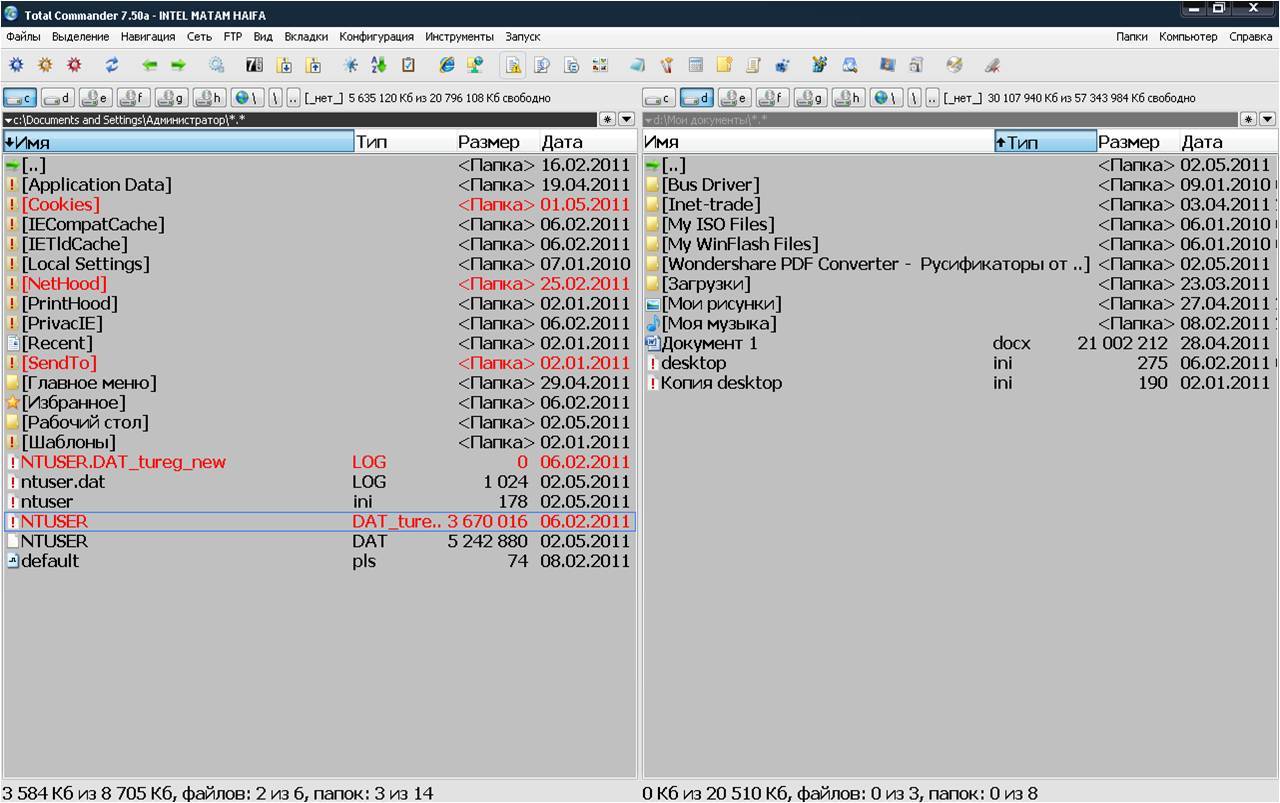The height and width of the screenshot is (803, 1280).
Task: Click the scroll paper toolbar icon
Action: [753, 65]
